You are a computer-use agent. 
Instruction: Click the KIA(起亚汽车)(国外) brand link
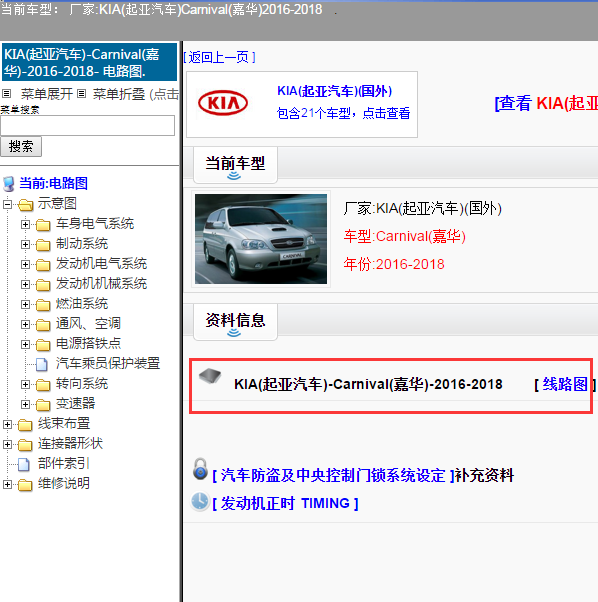click(x=334, y=91)
